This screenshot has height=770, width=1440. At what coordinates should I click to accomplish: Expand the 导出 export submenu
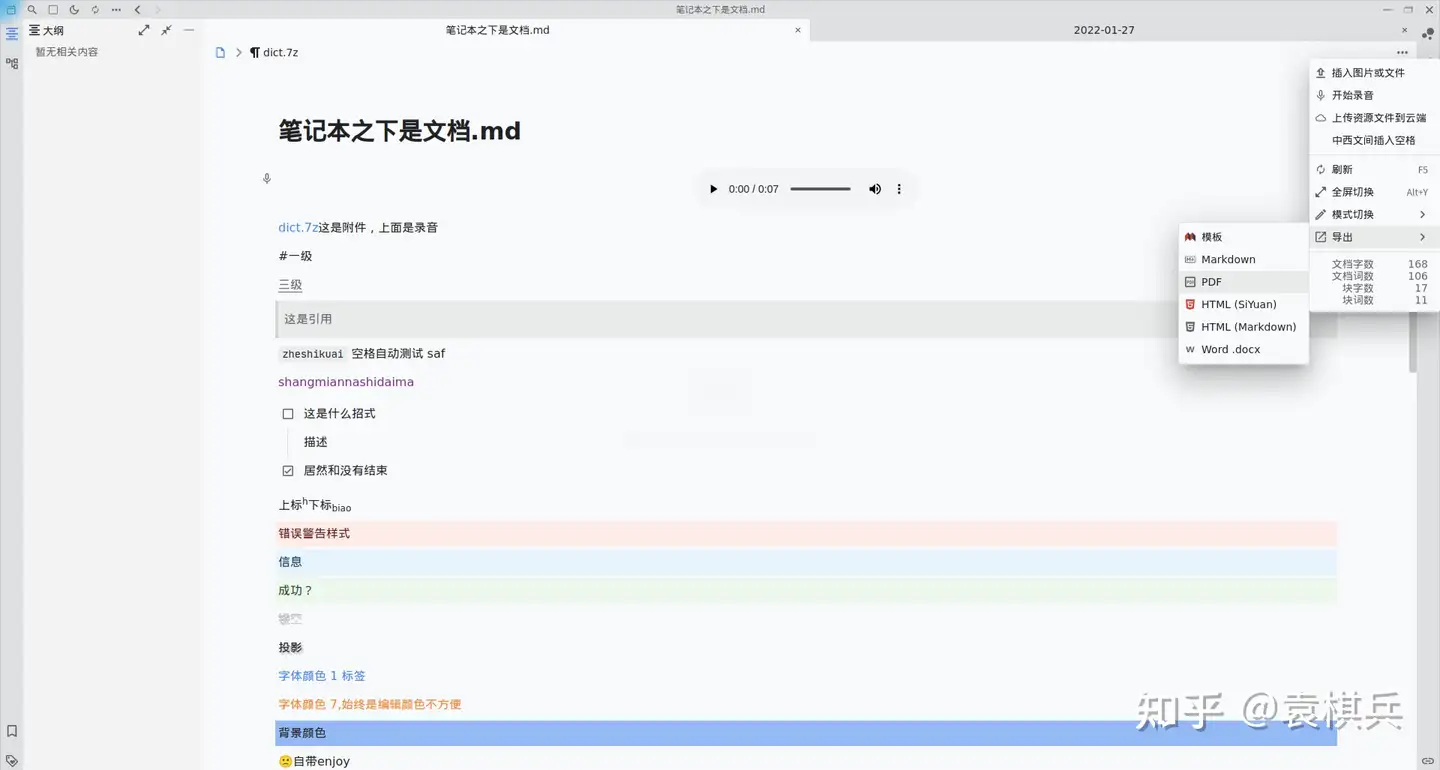click(x=1374, y=237)
